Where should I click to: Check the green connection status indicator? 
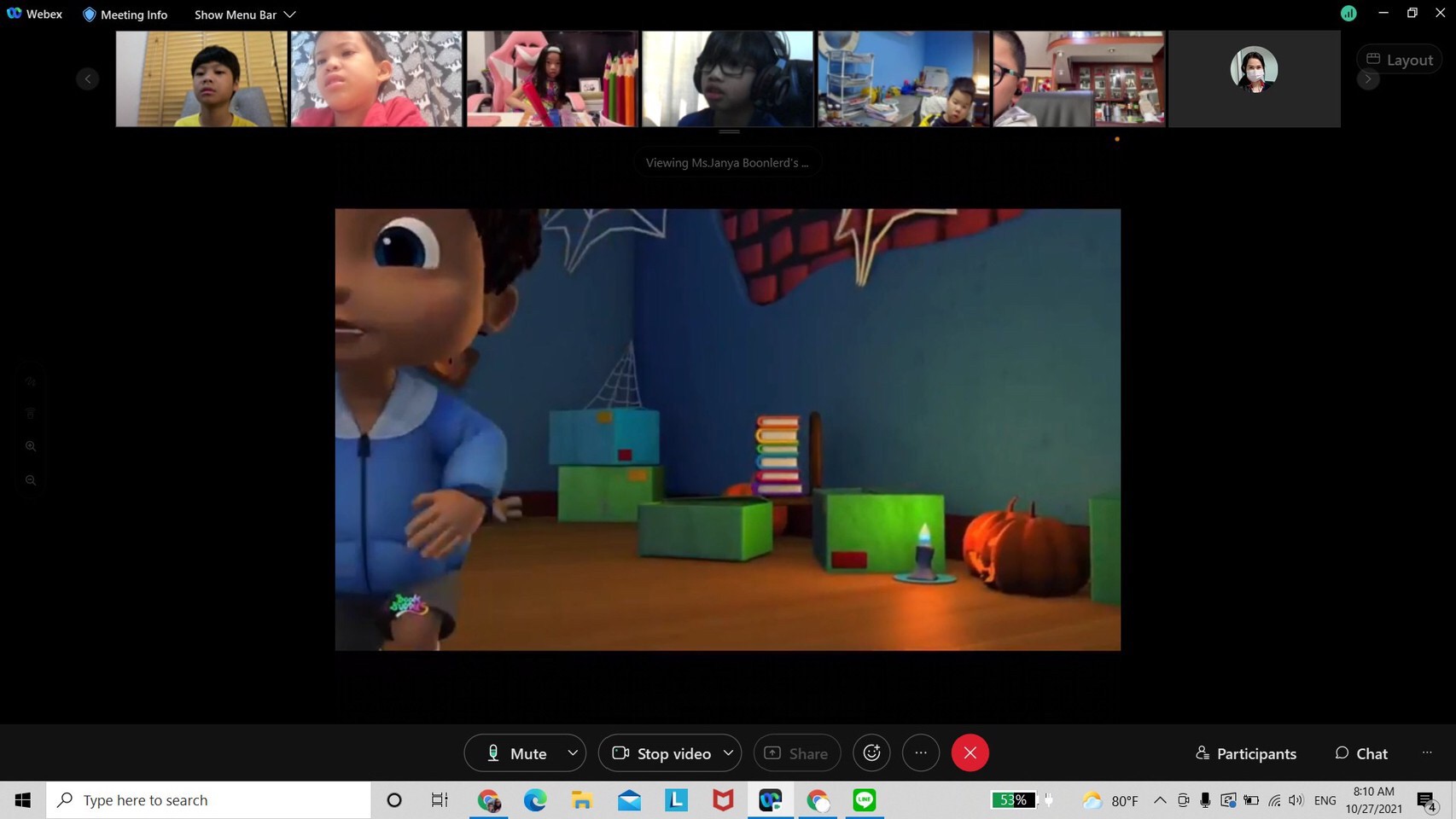pos(1348,13)
